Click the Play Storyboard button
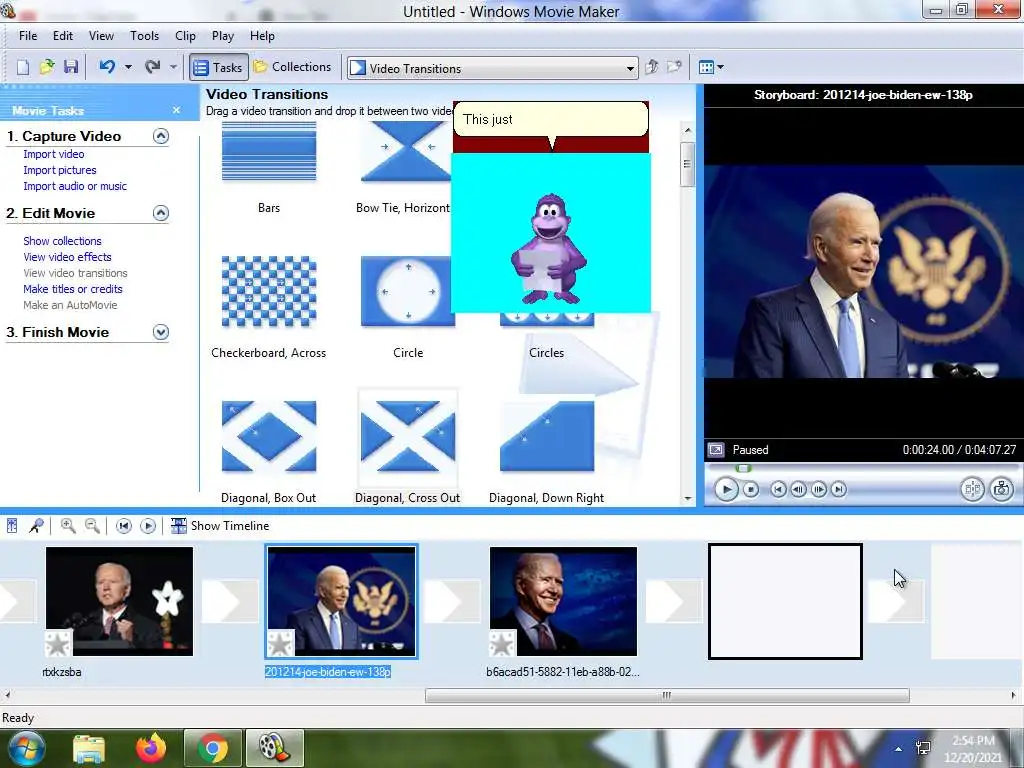The image size is (1024, 768). (x=148, y=526)
